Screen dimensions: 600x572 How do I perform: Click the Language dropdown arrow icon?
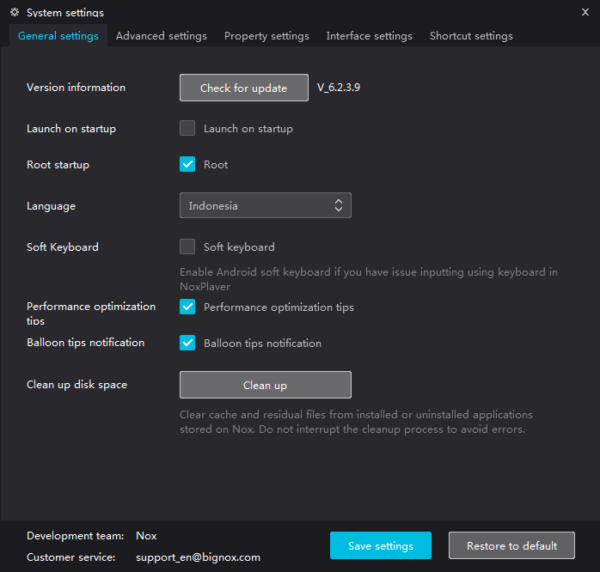click(x=338, y=206)
